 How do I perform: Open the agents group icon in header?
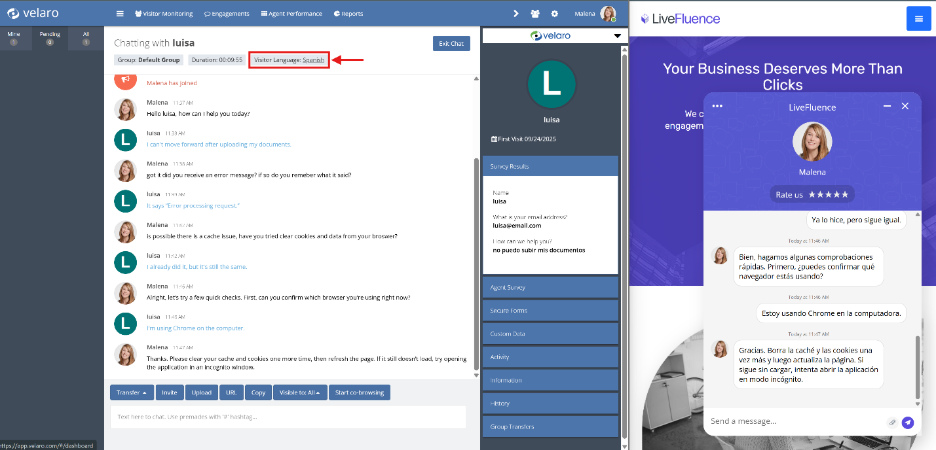pyautogui.click(x=536, y=14)
